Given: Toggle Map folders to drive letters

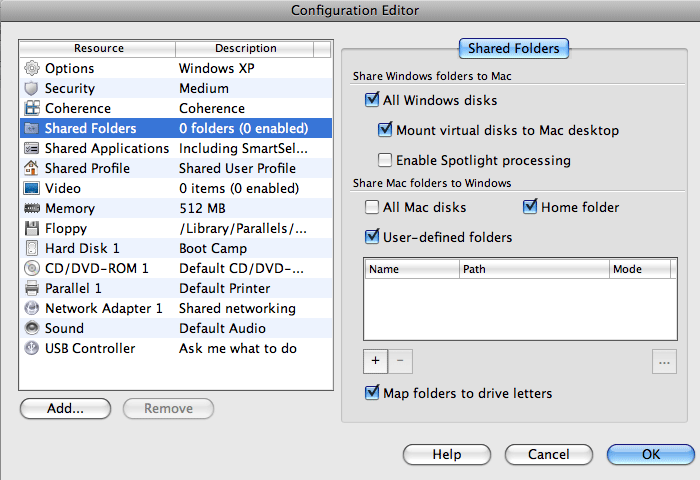Looking at the screenshot, I should tap(373, 393).
